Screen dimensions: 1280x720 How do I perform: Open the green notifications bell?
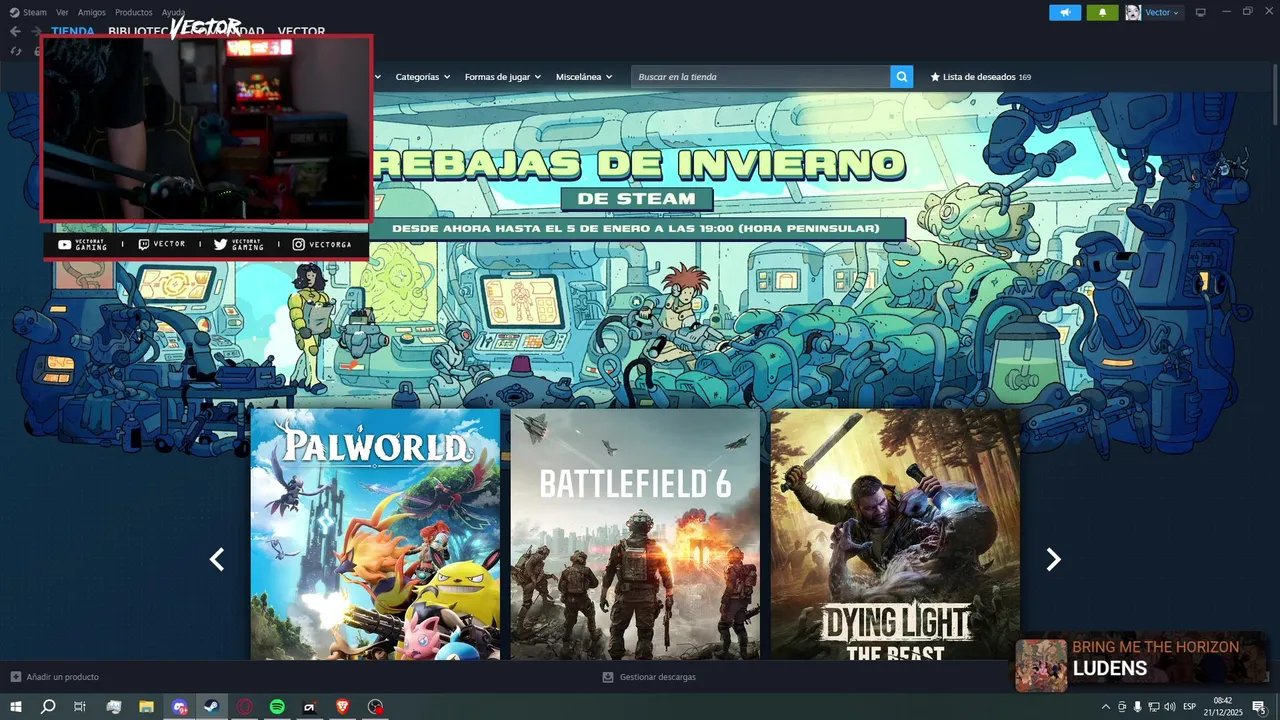1102,12
